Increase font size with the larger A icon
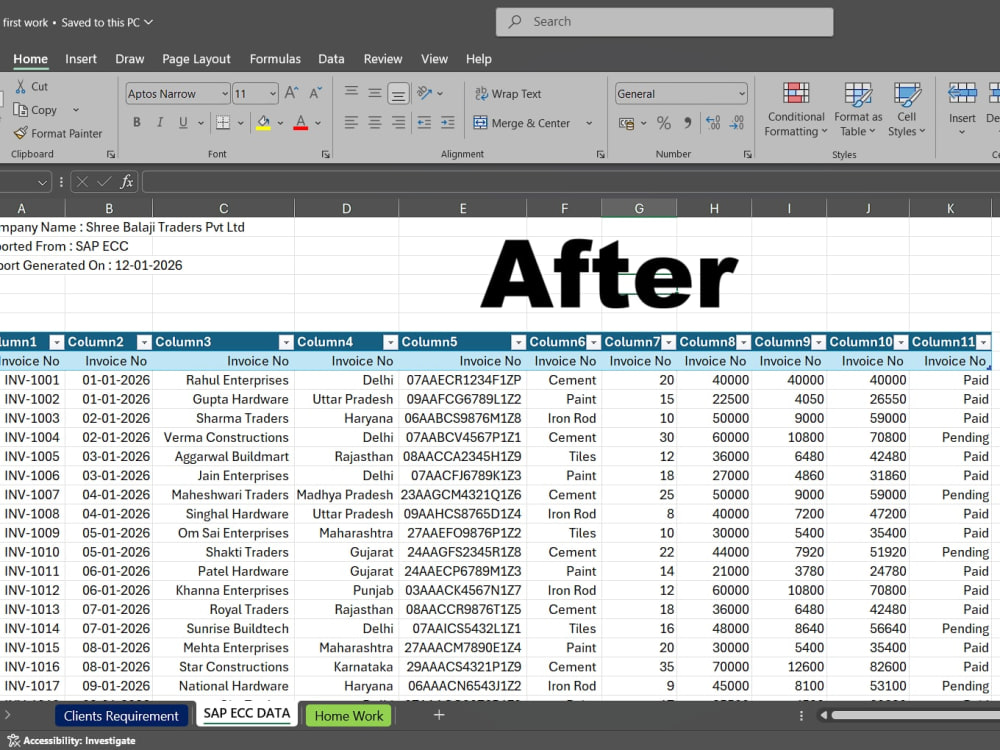Image resolution: width=1000 pixels, height=750 pixels. tap(291, 93)
